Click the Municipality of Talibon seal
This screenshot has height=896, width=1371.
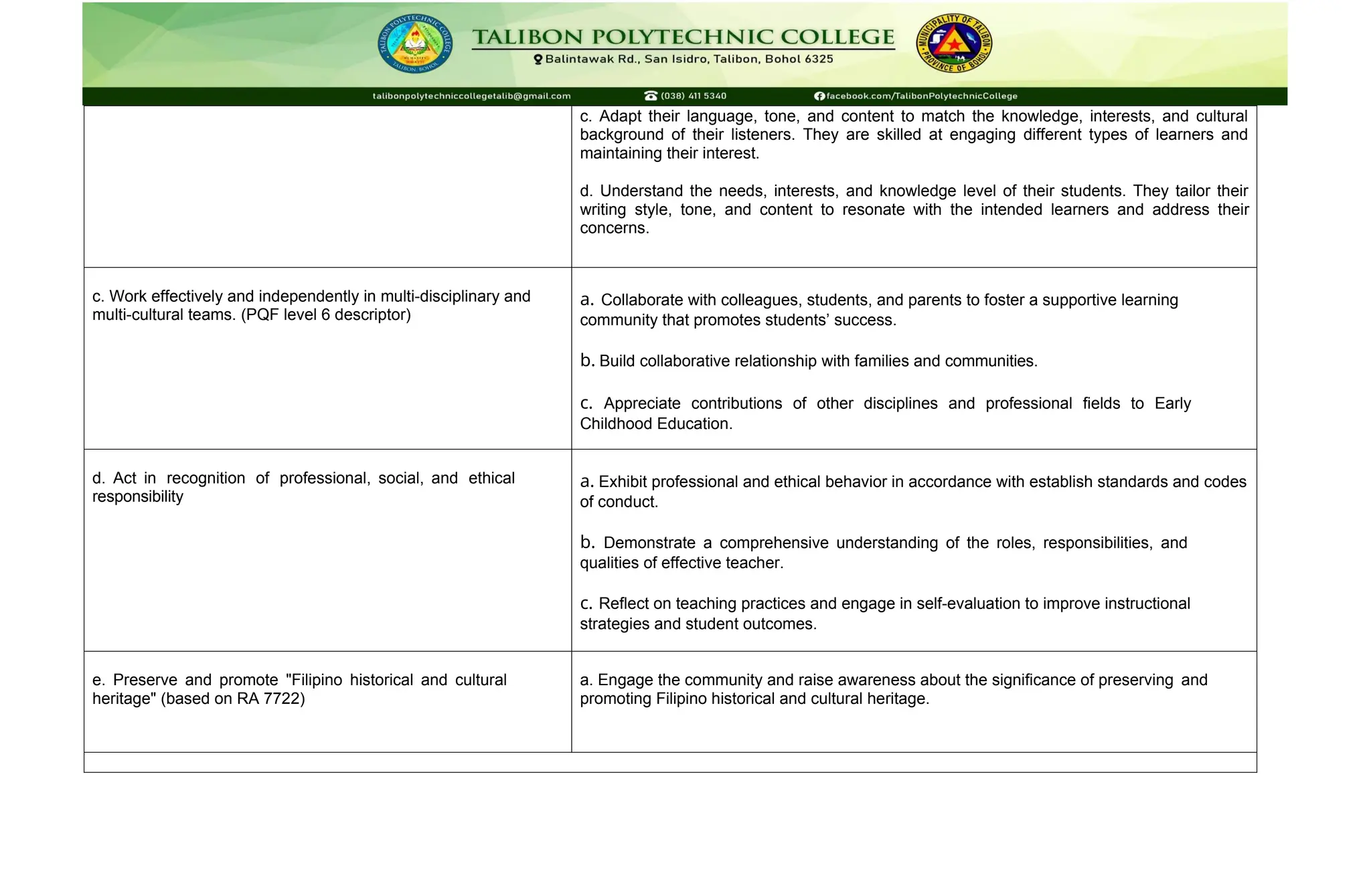[x=953, y=43]
